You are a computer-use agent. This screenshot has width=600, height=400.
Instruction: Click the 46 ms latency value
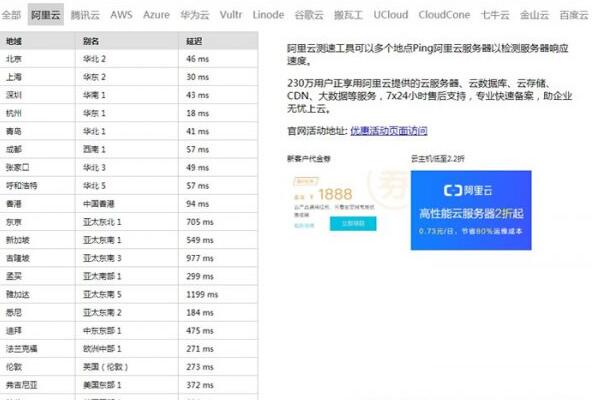(x=197, y=59)
